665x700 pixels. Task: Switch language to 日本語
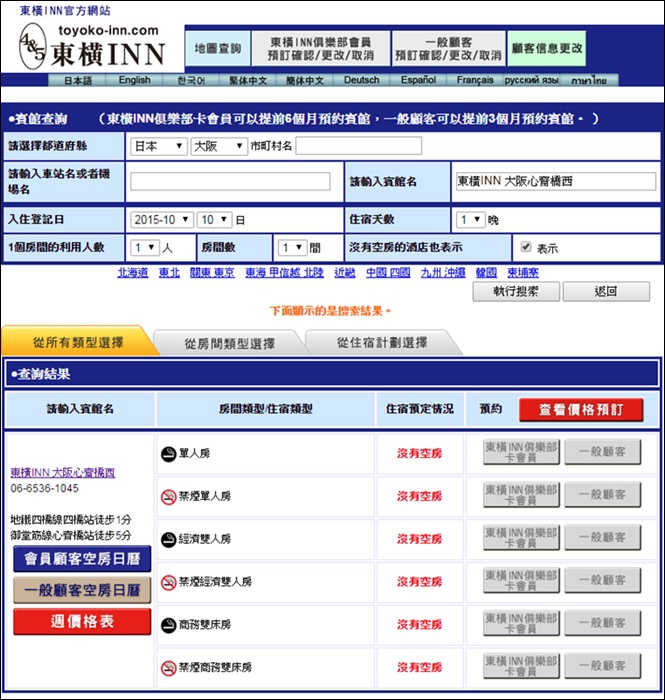point(78,80)
